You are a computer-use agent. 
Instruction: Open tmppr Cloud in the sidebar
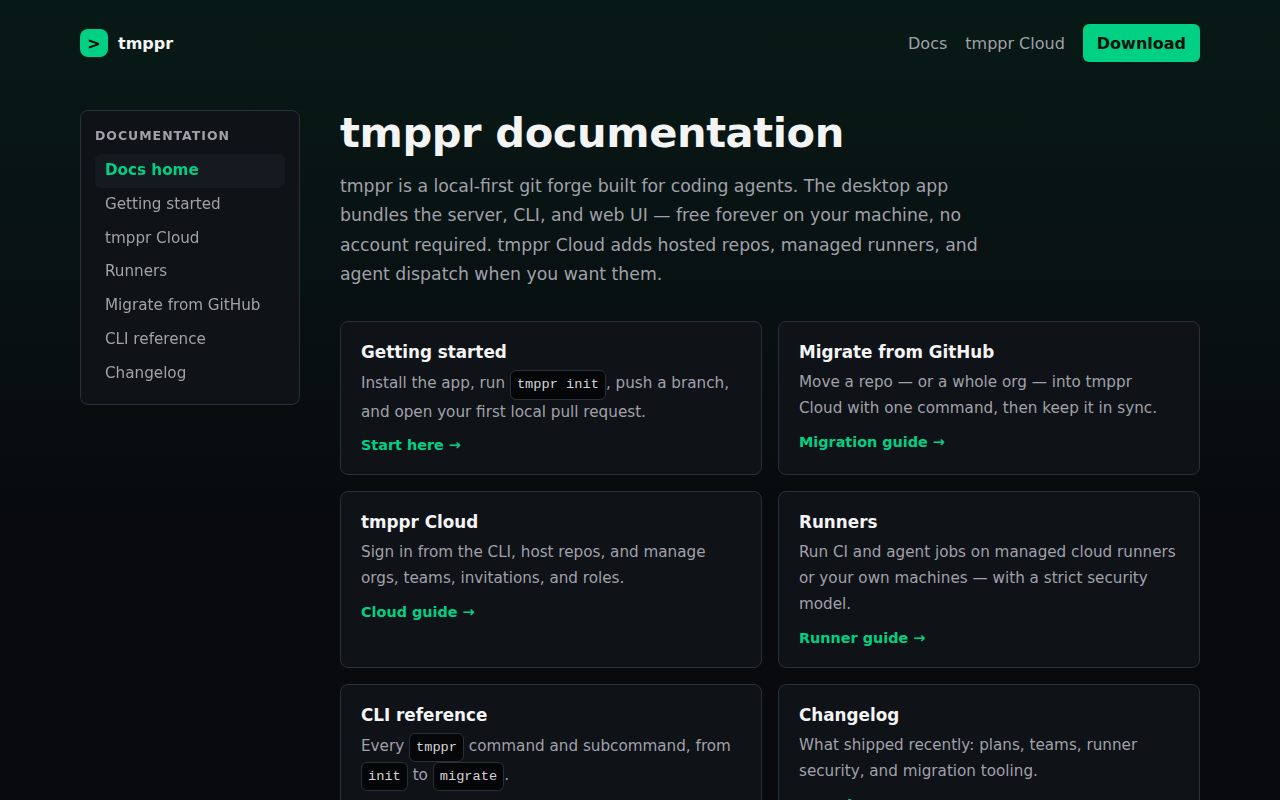(x=190, y=238)
